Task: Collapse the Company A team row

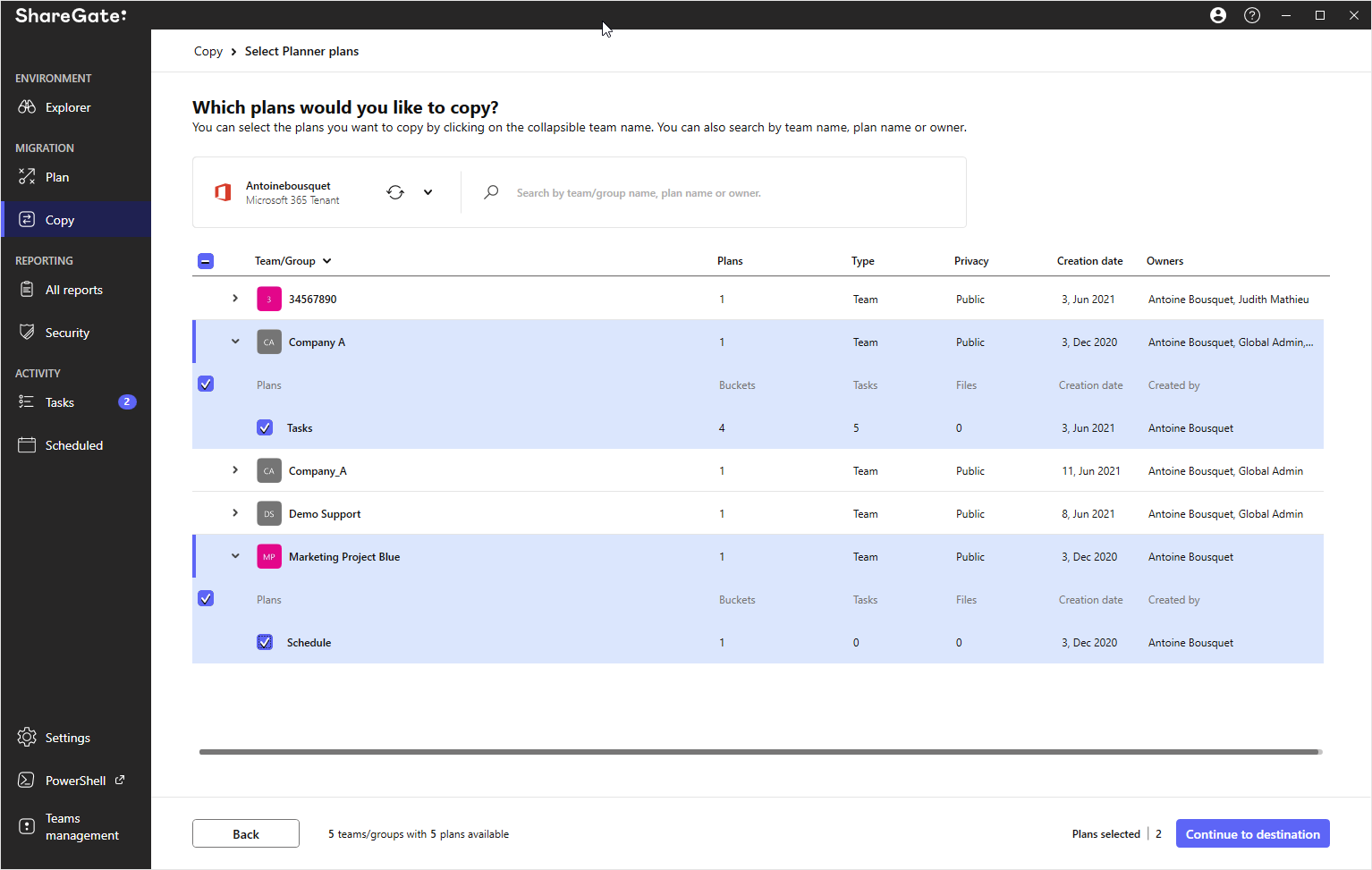Action: tap(235, 341)
